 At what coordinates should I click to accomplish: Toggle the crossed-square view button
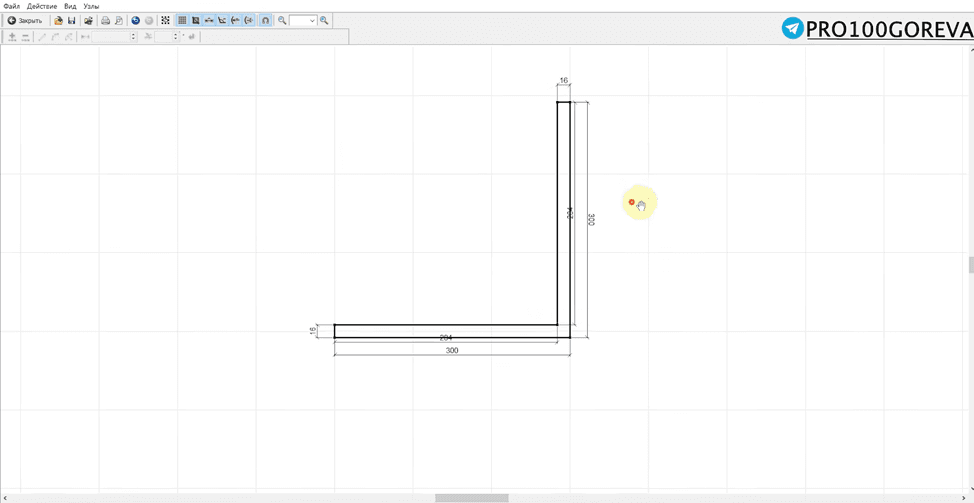click(x=196, y=20)
